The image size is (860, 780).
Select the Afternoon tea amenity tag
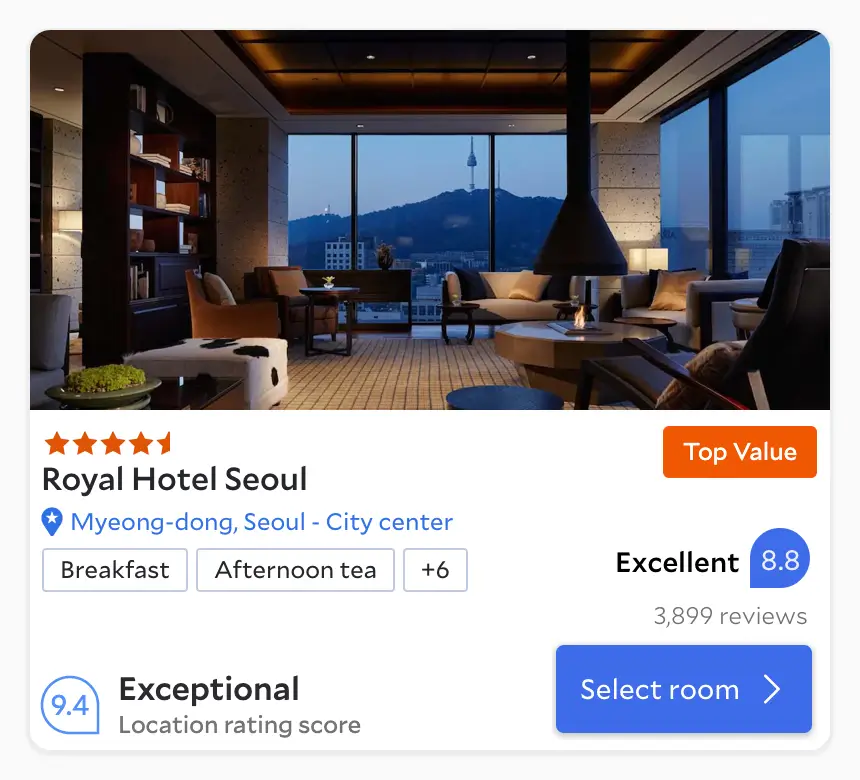[295, 570]
